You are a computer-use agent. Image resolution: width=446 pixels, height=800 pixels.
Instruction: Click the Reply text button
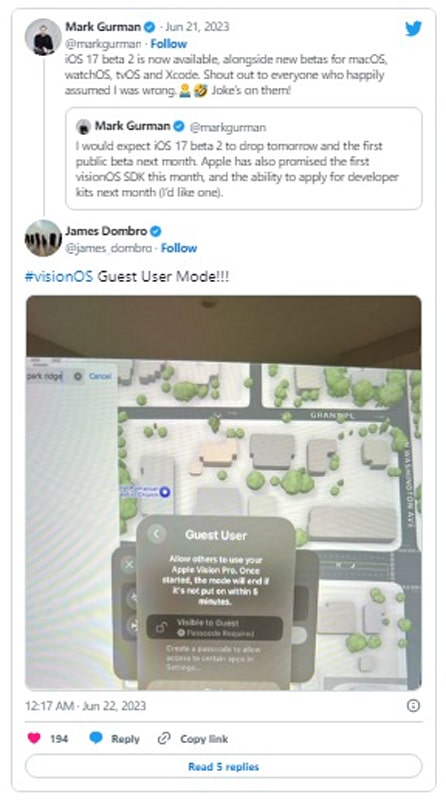tap(126, 739)
